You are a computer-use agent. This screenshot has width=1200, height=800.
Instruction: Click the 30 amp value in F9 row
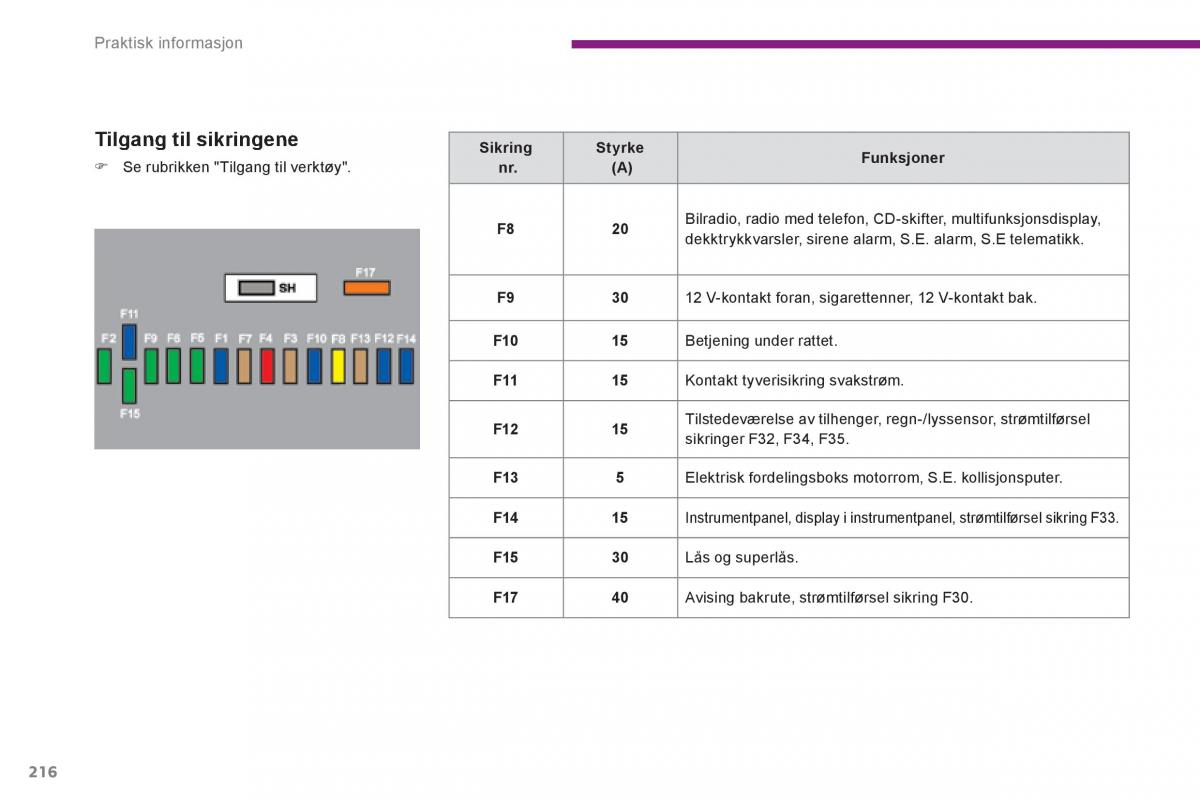(620, 298)
